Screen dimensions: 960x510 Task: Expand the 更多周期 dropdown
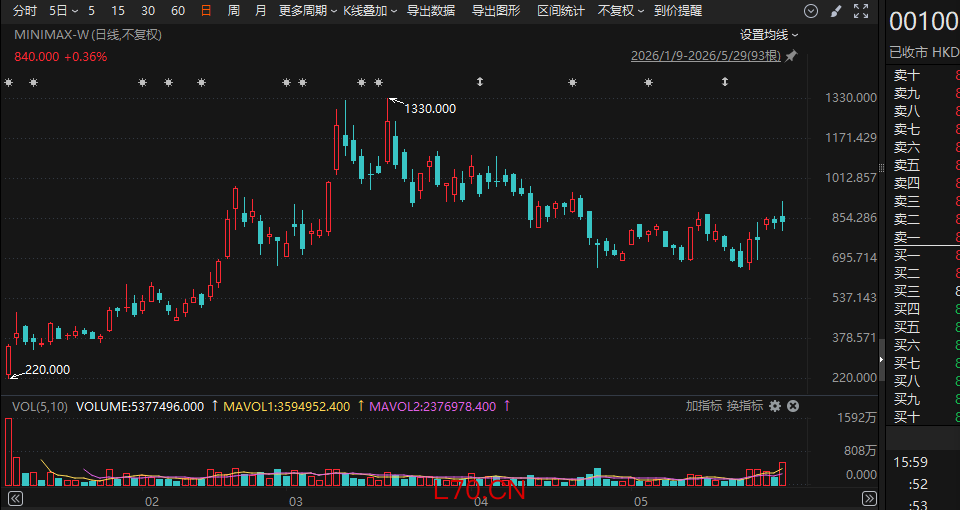(x=308, y=11)
